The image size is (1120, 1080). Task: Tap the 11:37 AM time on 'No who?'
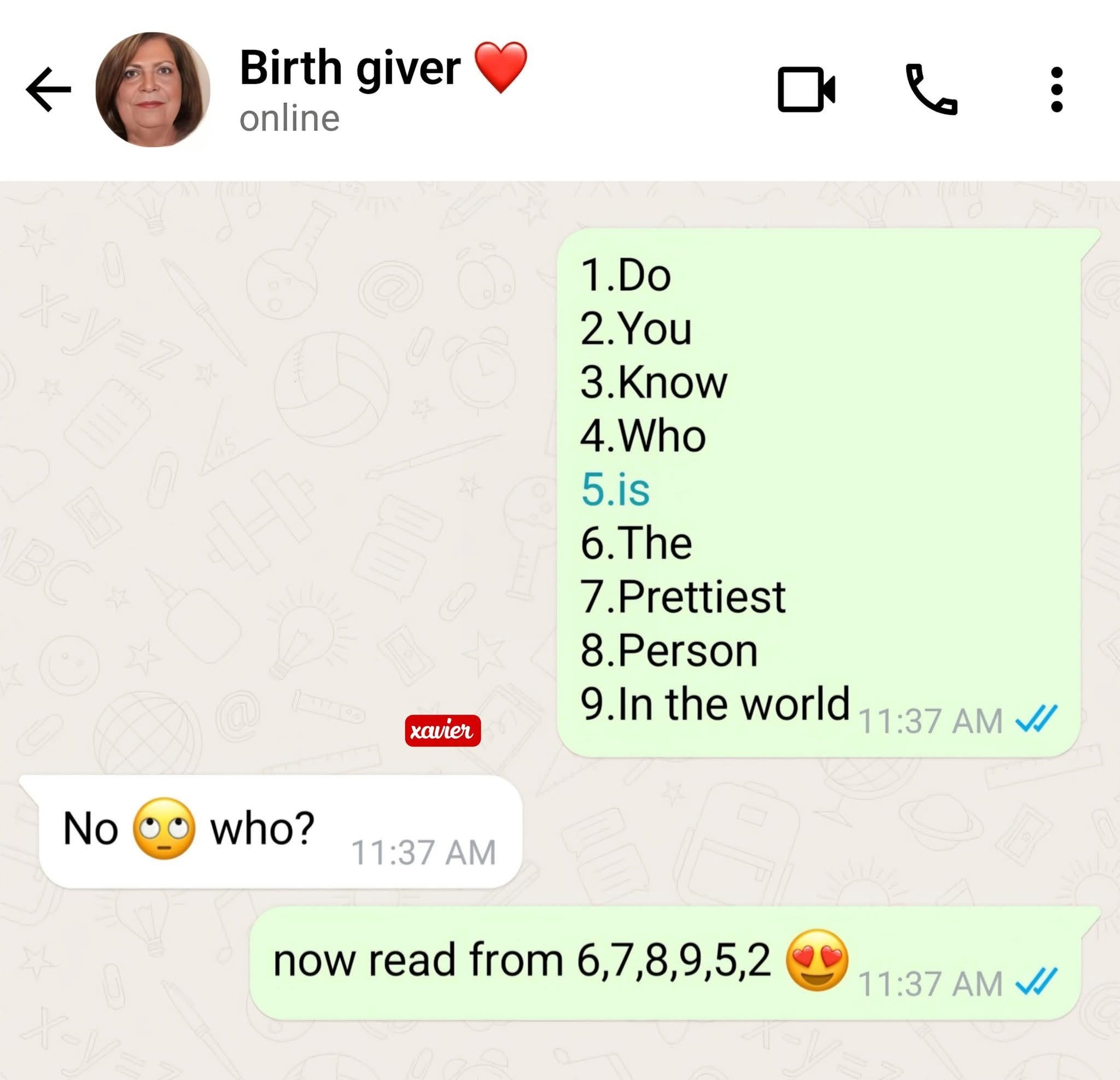pos(423,853)
